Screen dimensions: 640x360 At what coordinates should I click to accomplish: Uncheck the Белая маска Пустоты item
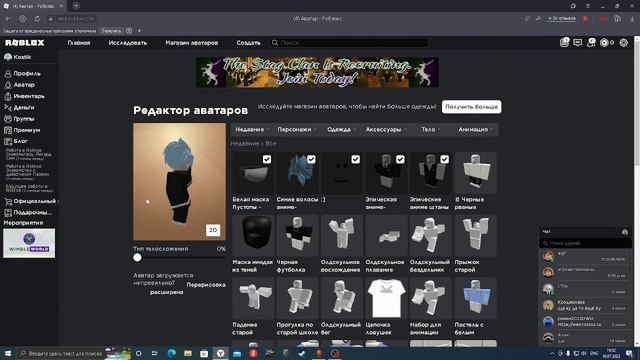pyautogui.click(x=267, y=160)
